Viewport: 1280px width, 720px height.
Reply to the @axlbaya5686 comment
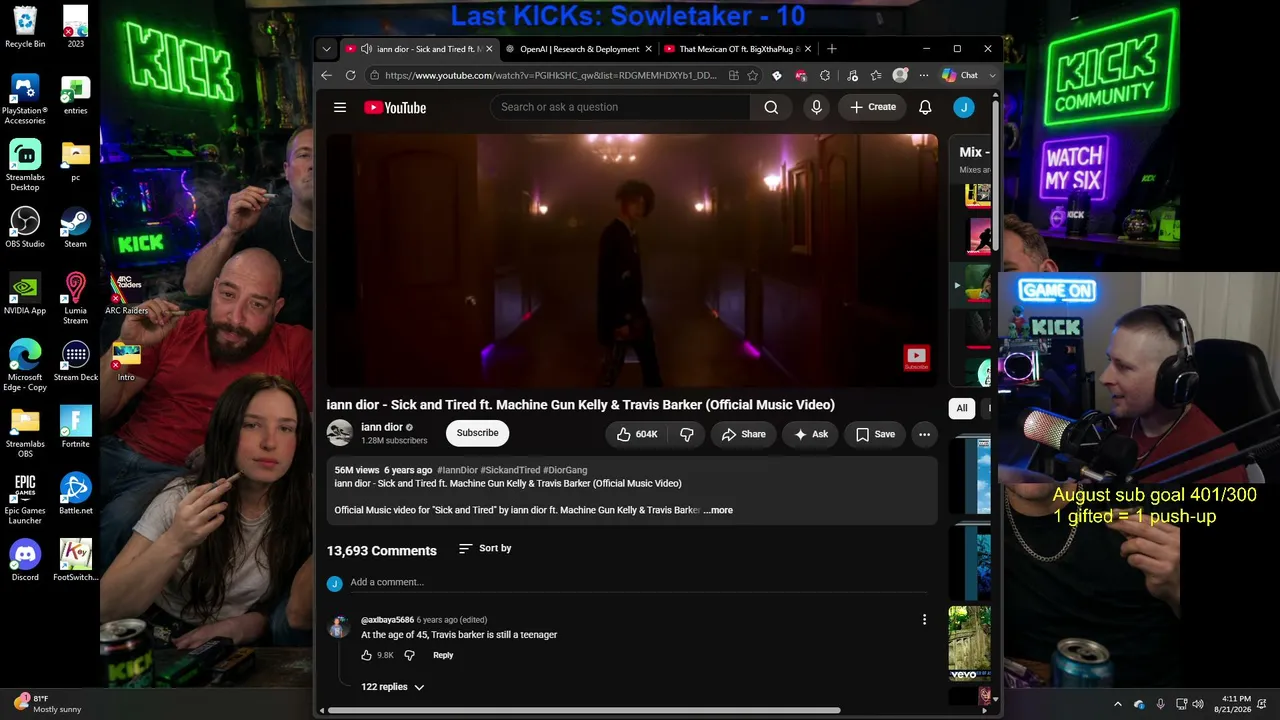click(443, 655)
